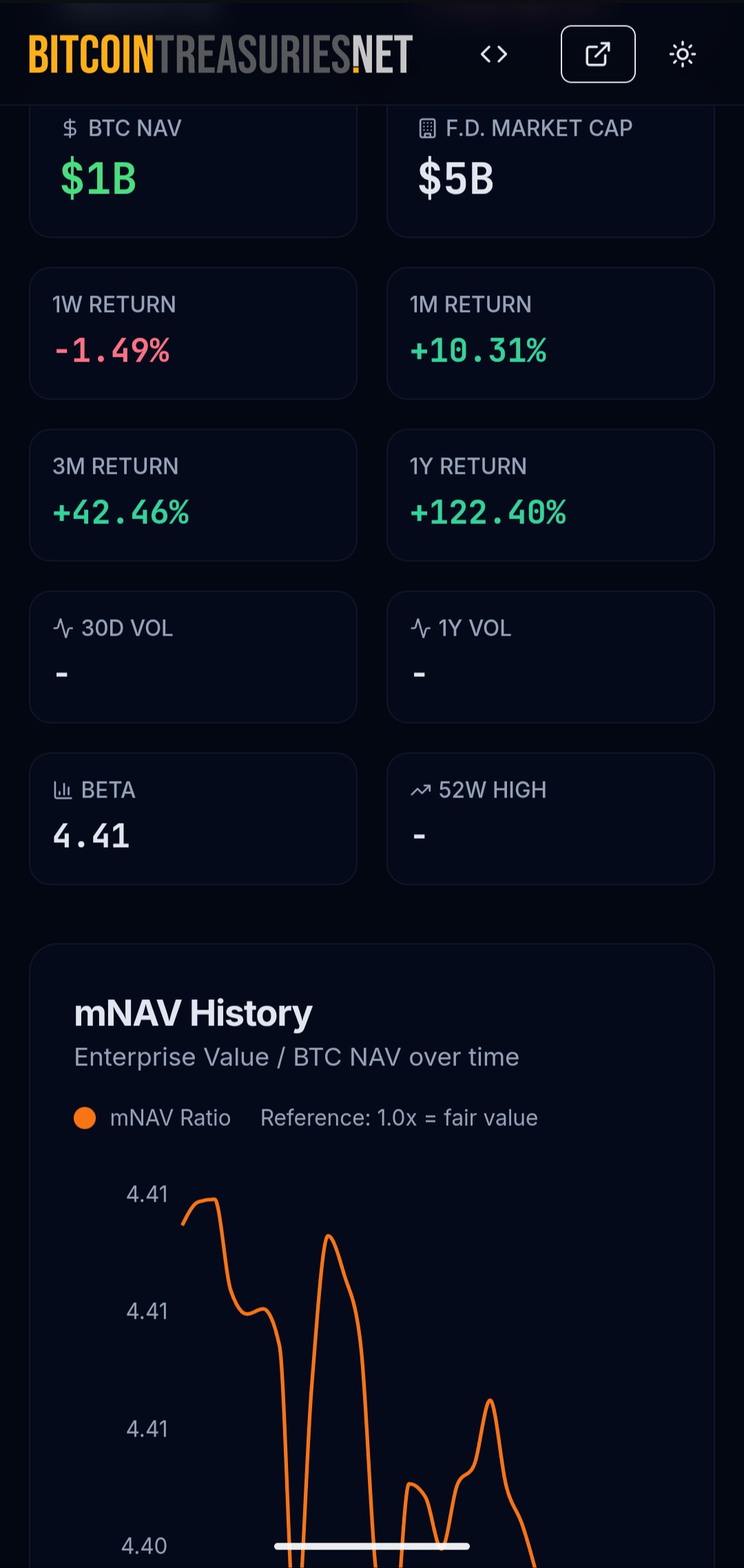This screenshot has width=744, height=1568.
Task: Select the 1W RETURN card
Action: (193, 333)
